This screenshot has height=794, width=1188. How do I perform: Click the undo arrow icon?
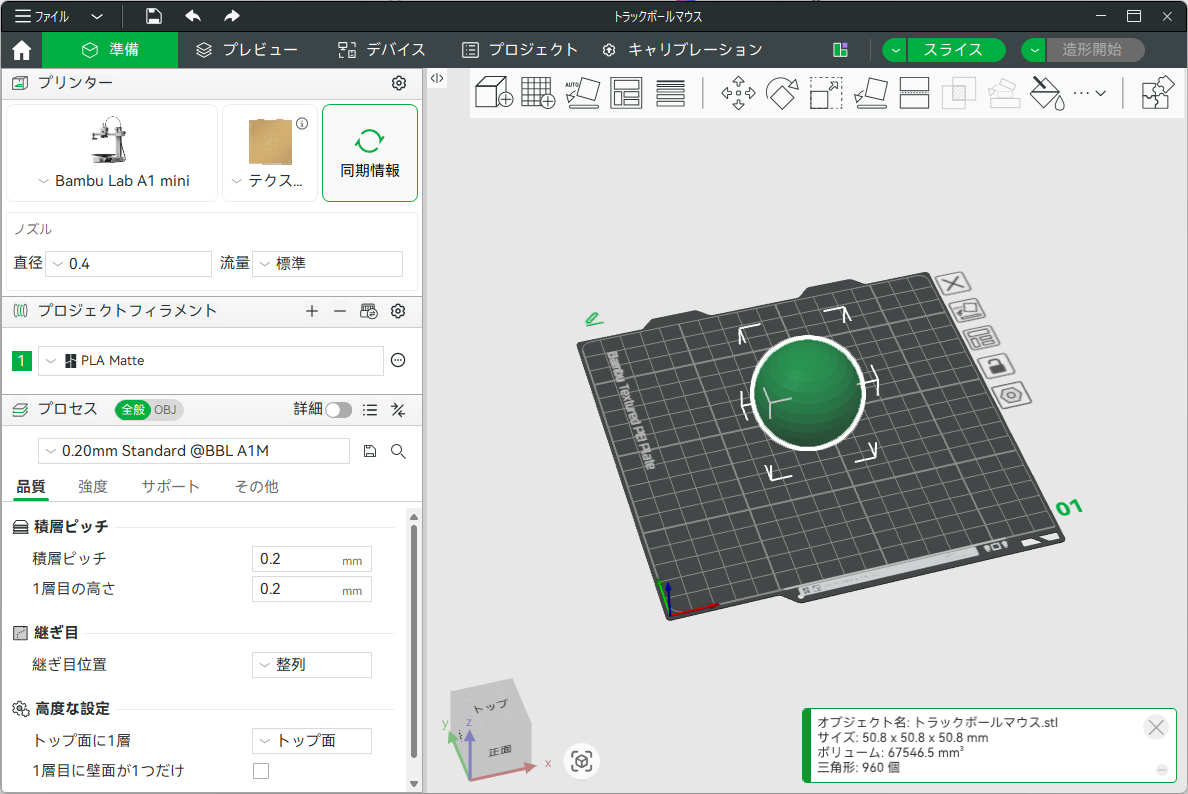coord(193,16)
